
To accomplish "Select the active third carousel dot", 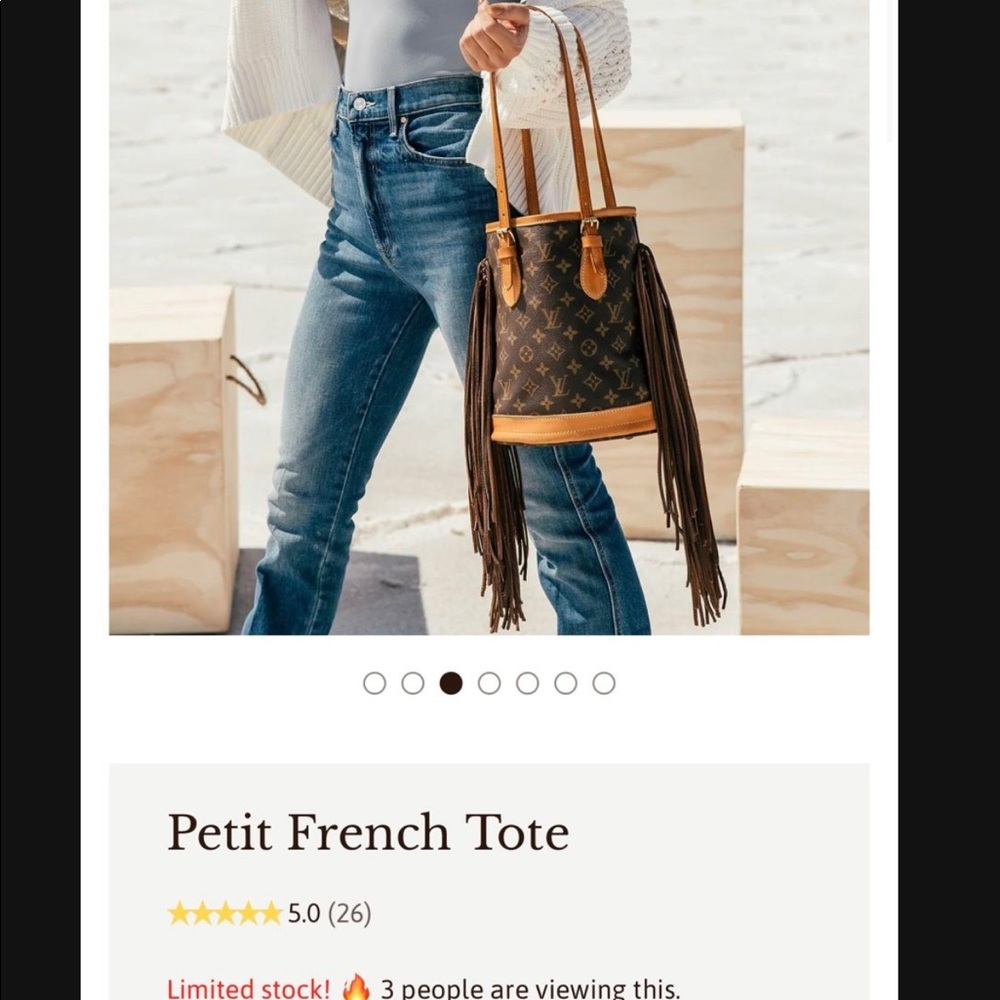I will click(x=451, y=683).
